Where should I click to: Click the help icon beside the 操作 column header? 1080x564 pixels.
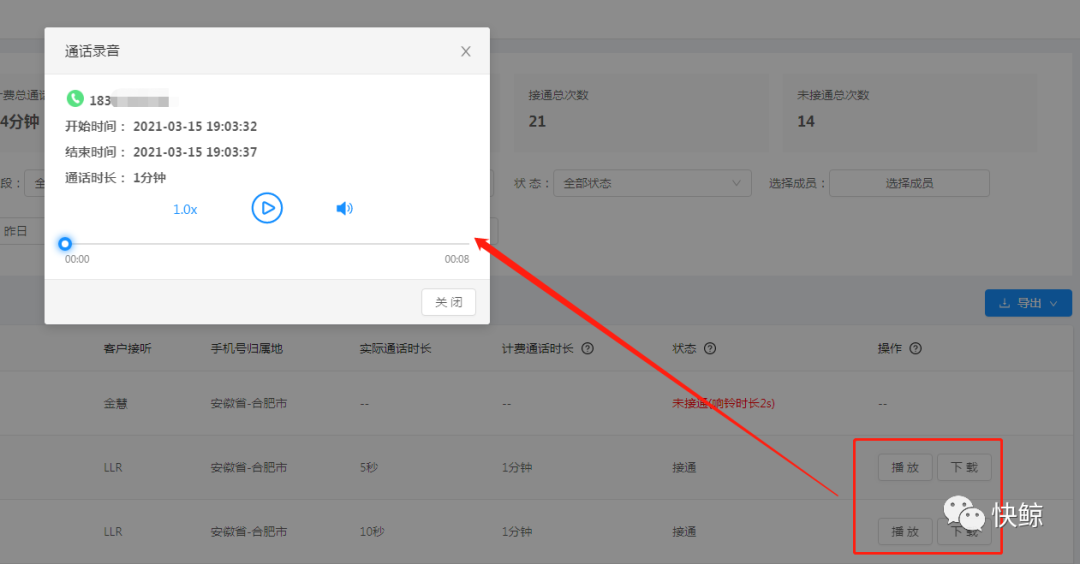(915, 349)
